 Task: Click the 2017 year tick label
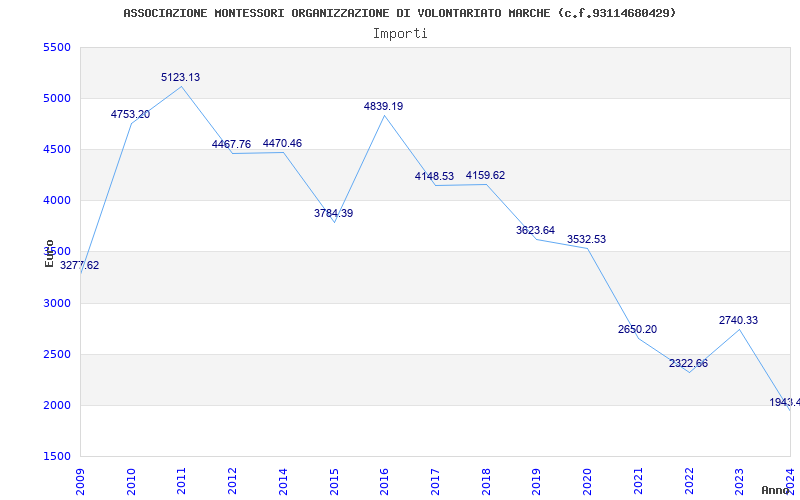pyautogui.click(x=435, y=481)
